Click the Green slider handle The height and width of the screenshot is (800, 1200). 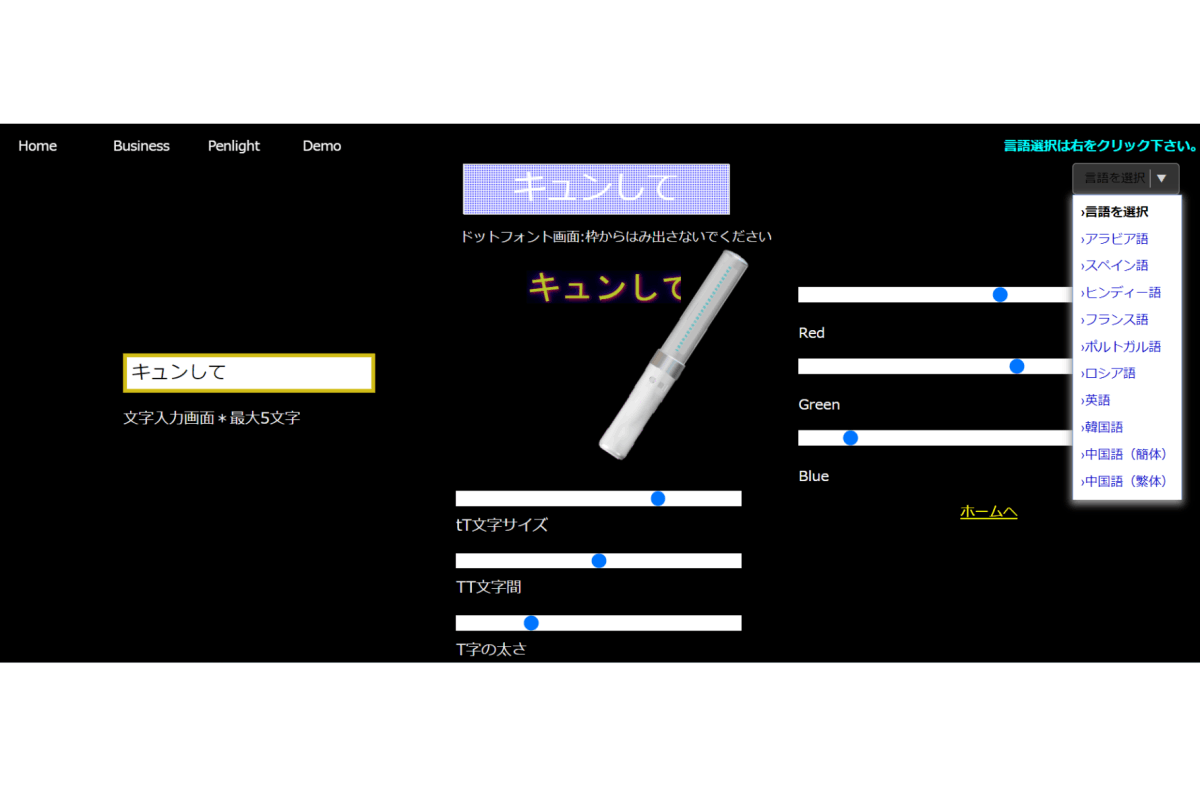[1017, 366]
